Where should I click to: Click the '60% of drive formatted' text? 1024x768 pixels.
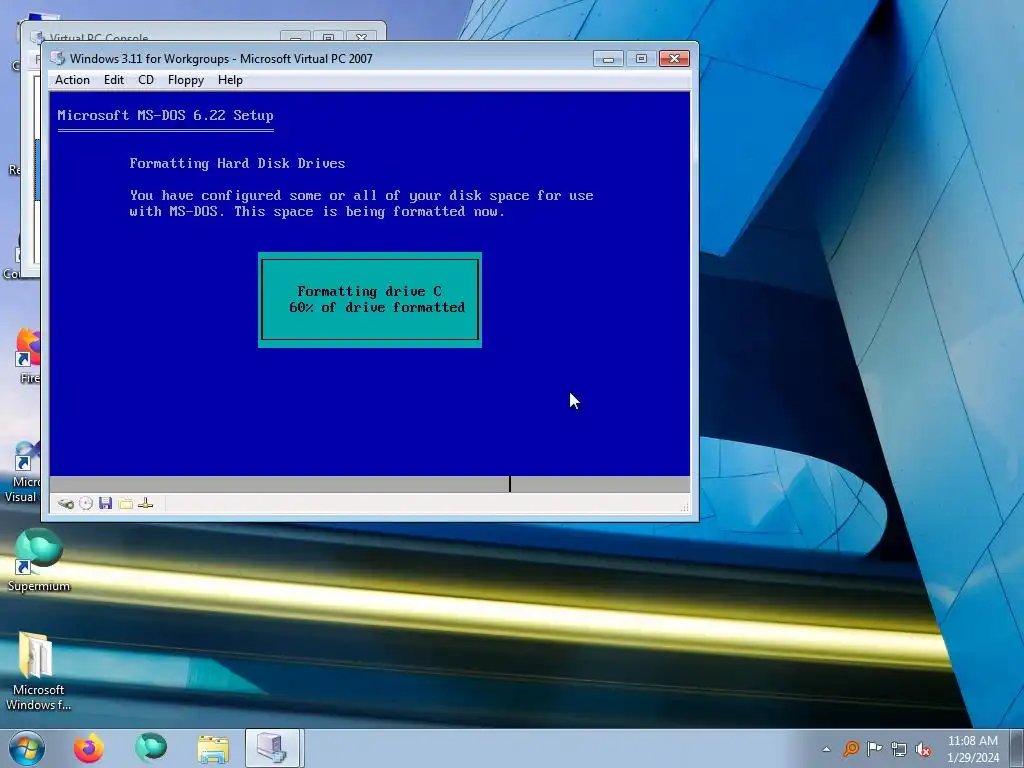(377, 308)
